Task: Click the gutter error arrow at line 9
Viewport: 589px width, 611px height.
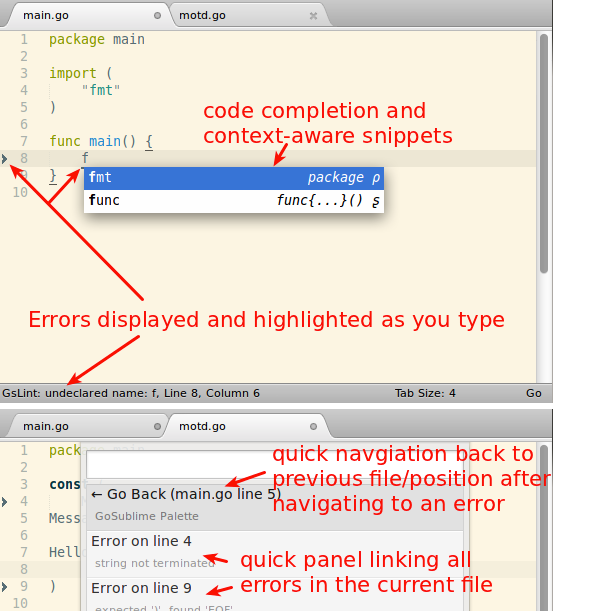Action: 4,586
